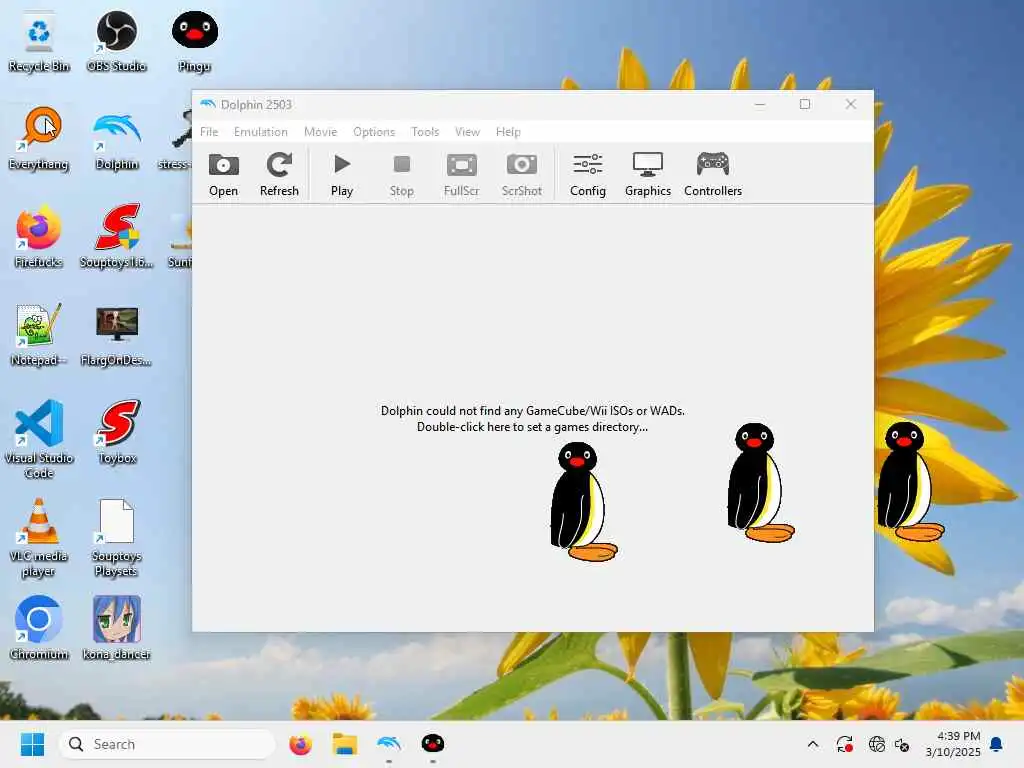Open the Help menu
The width and height of the screenshot is (1024, 768).
[507, 132]
